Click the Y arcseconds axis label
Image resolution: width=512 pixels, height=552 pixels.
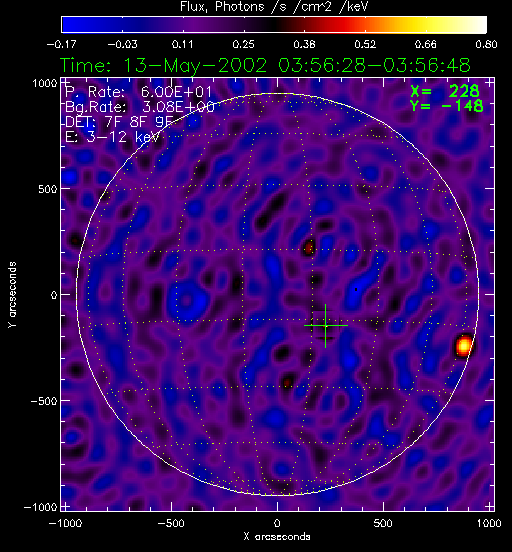point(12,294)
